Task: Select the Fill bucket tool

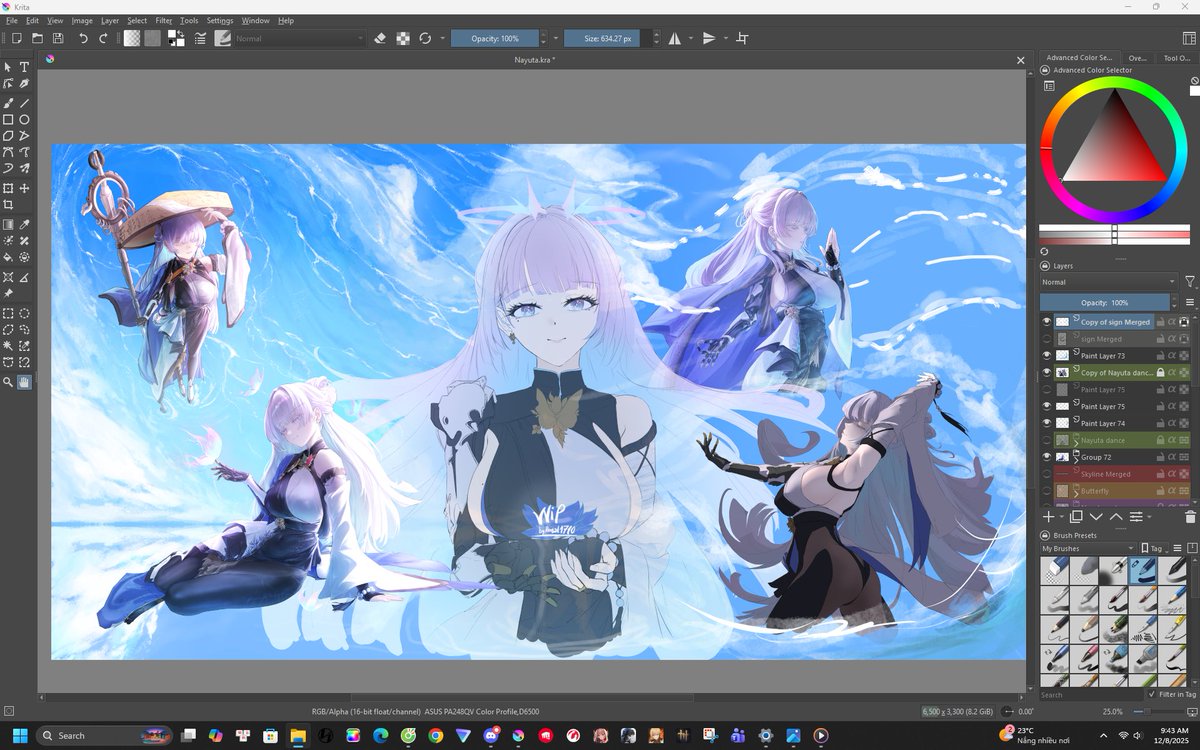Action: [8, 257]
